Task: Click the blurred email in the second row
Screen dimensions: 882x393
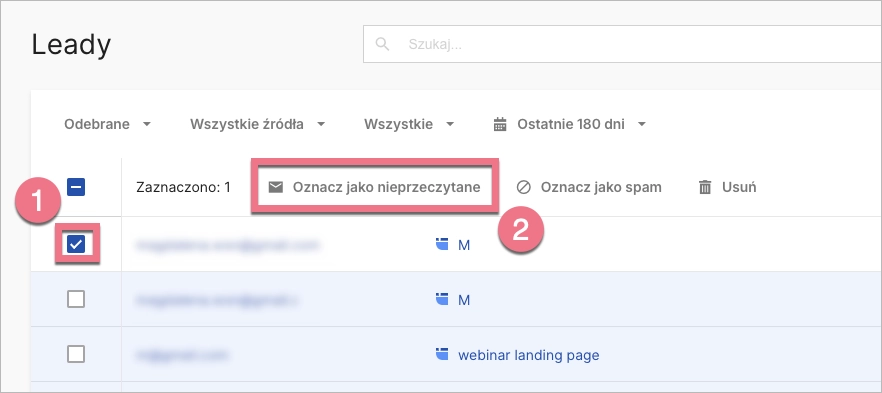Action: click(217, 300)
